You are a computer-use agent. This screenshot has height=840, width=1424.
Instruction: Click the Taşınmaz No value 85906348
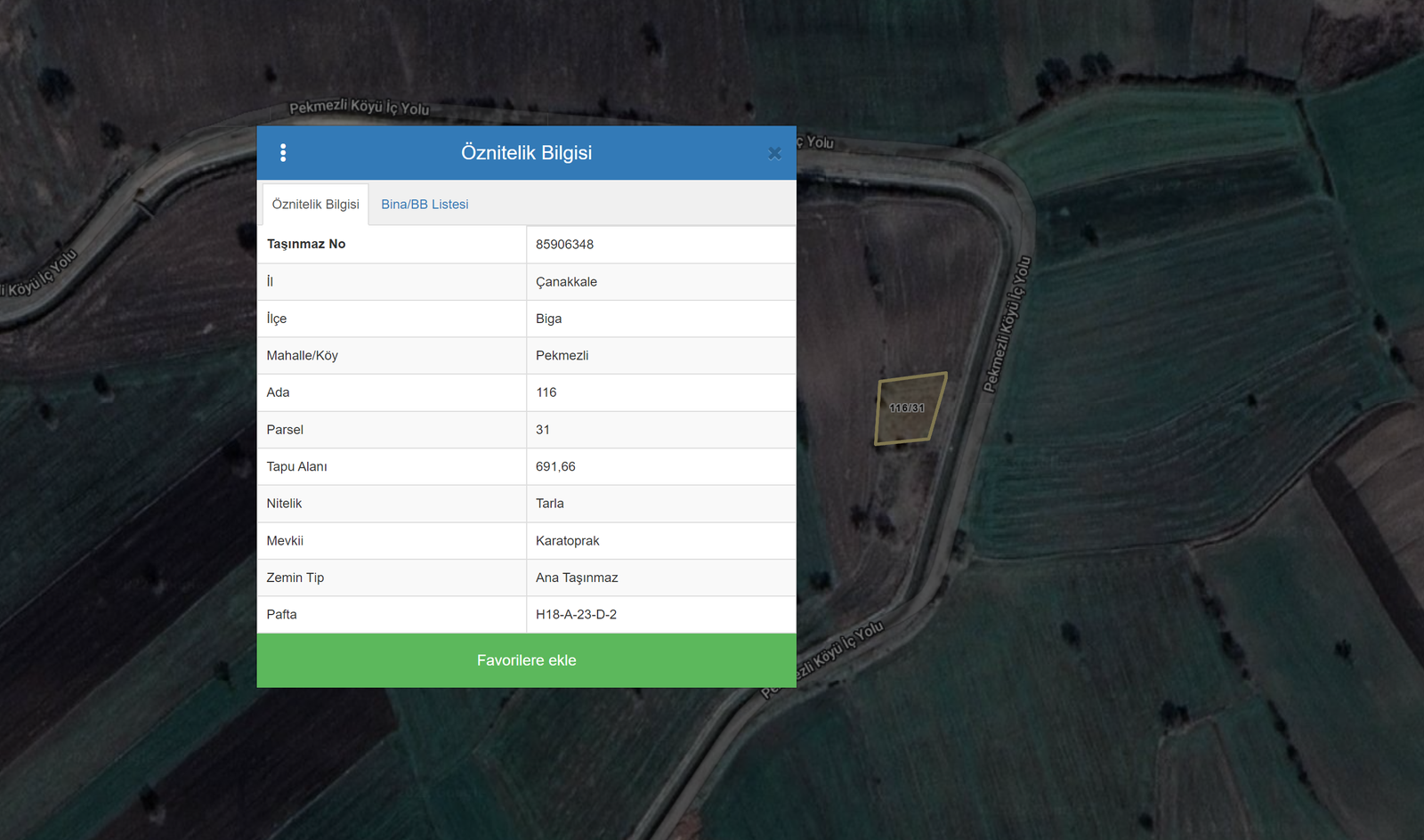click(x=564, y=245)
